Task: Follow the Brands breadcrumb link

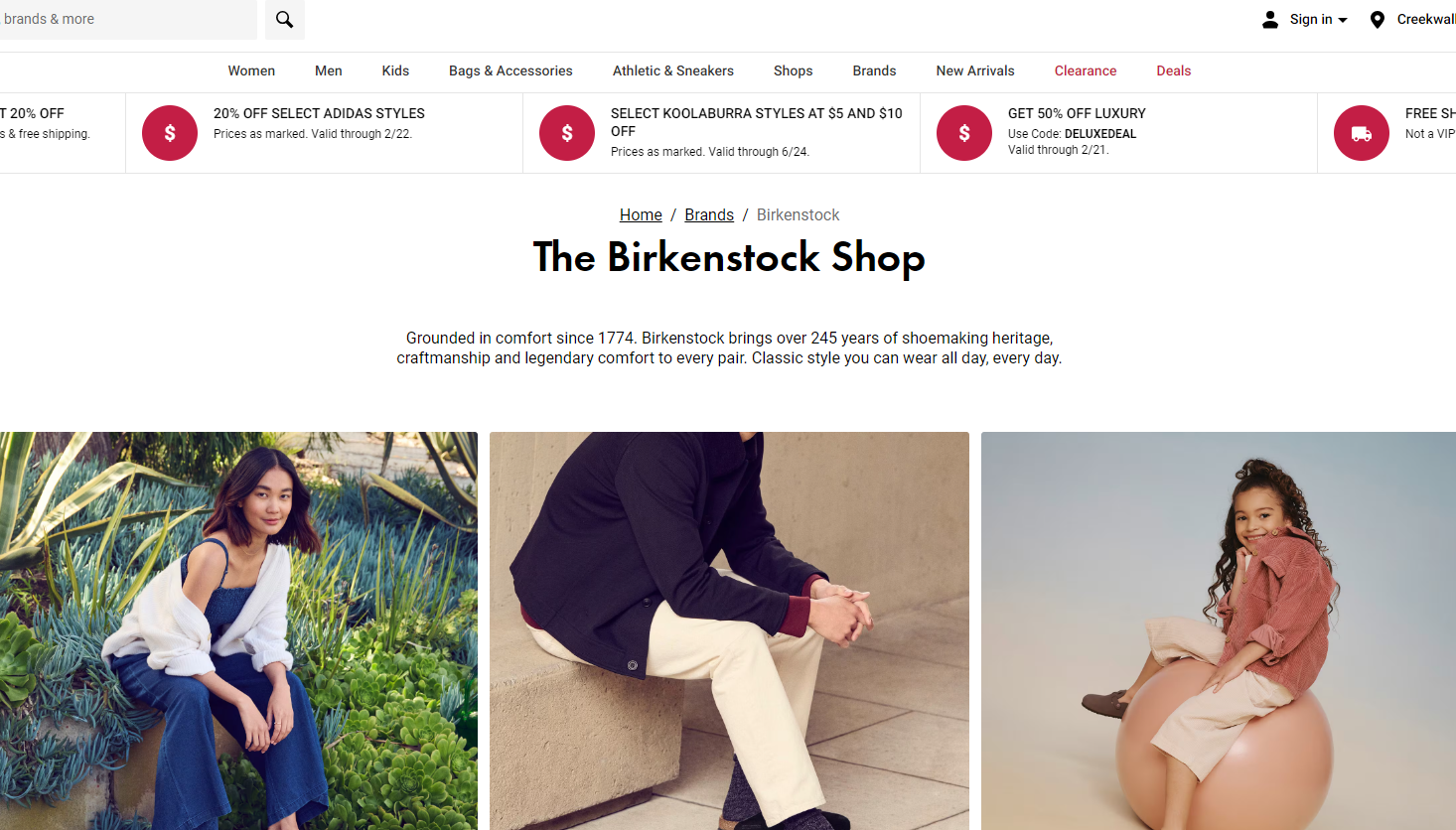Action: pyautogui.click(x=709, y=214)
